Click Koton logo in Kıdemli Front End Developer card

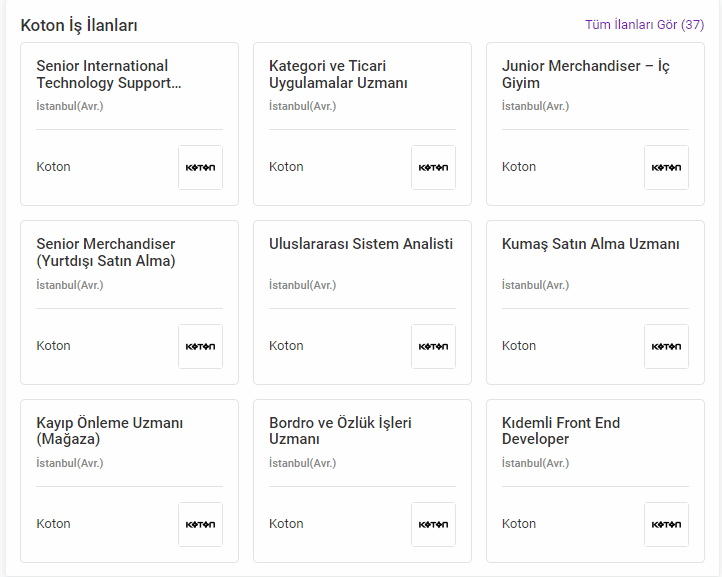pos(666,524)
